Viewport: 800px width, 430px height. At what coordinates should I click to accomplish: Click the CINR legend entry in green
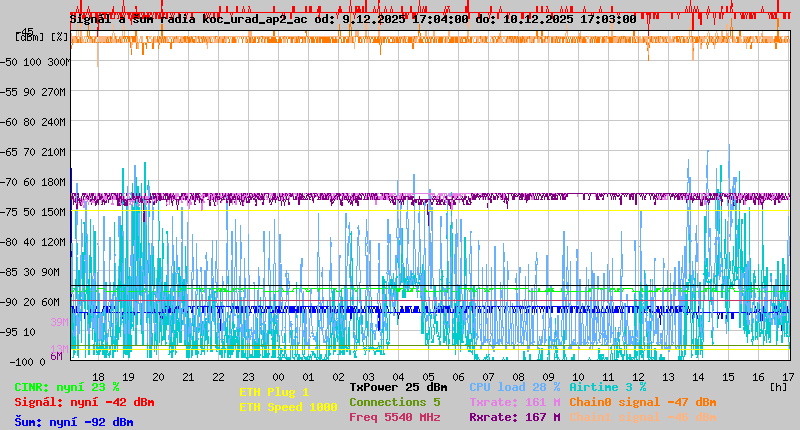pos(67,387)
